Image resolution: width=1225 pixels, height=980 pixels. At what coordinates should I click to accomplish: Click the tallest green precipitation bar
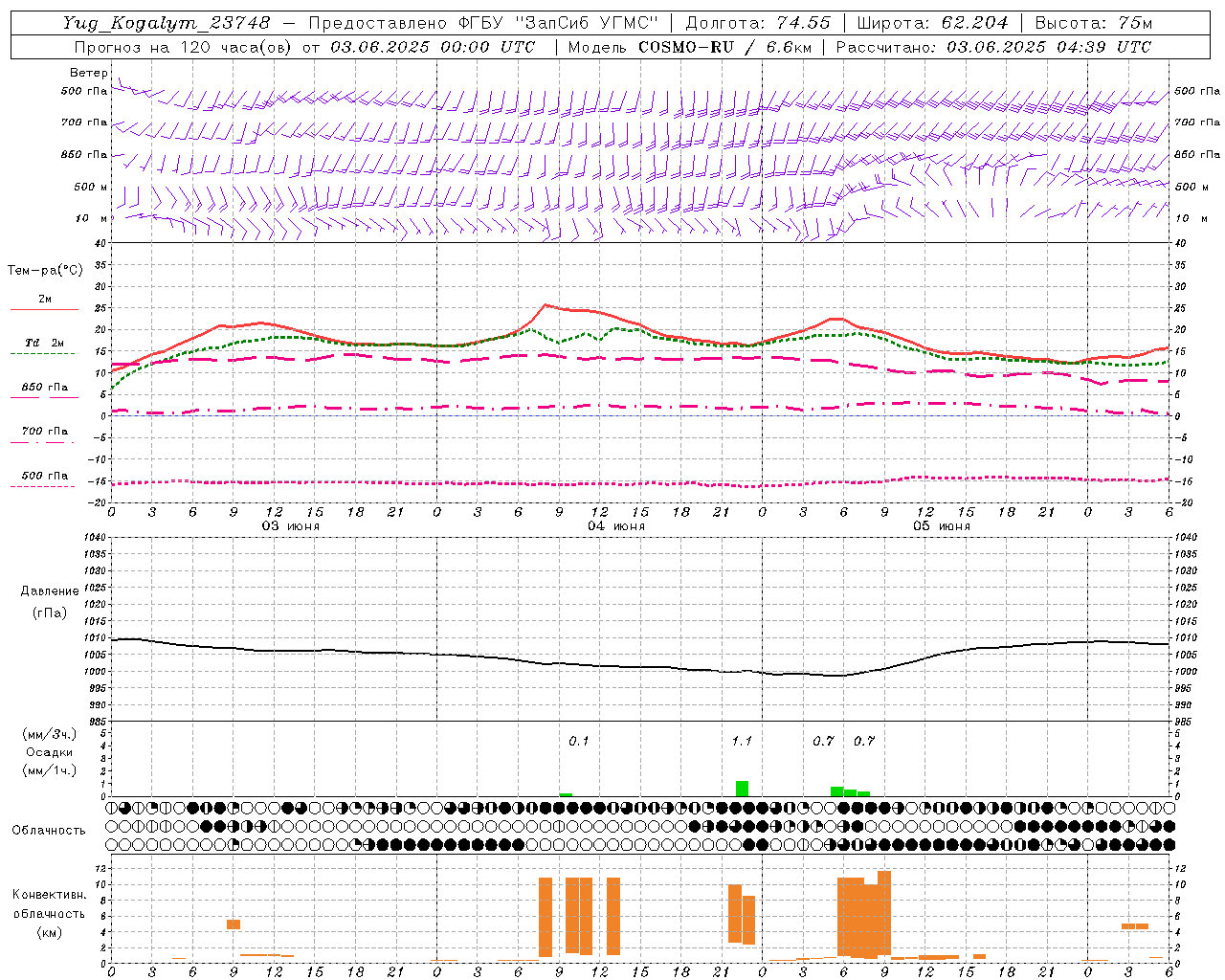742,789
